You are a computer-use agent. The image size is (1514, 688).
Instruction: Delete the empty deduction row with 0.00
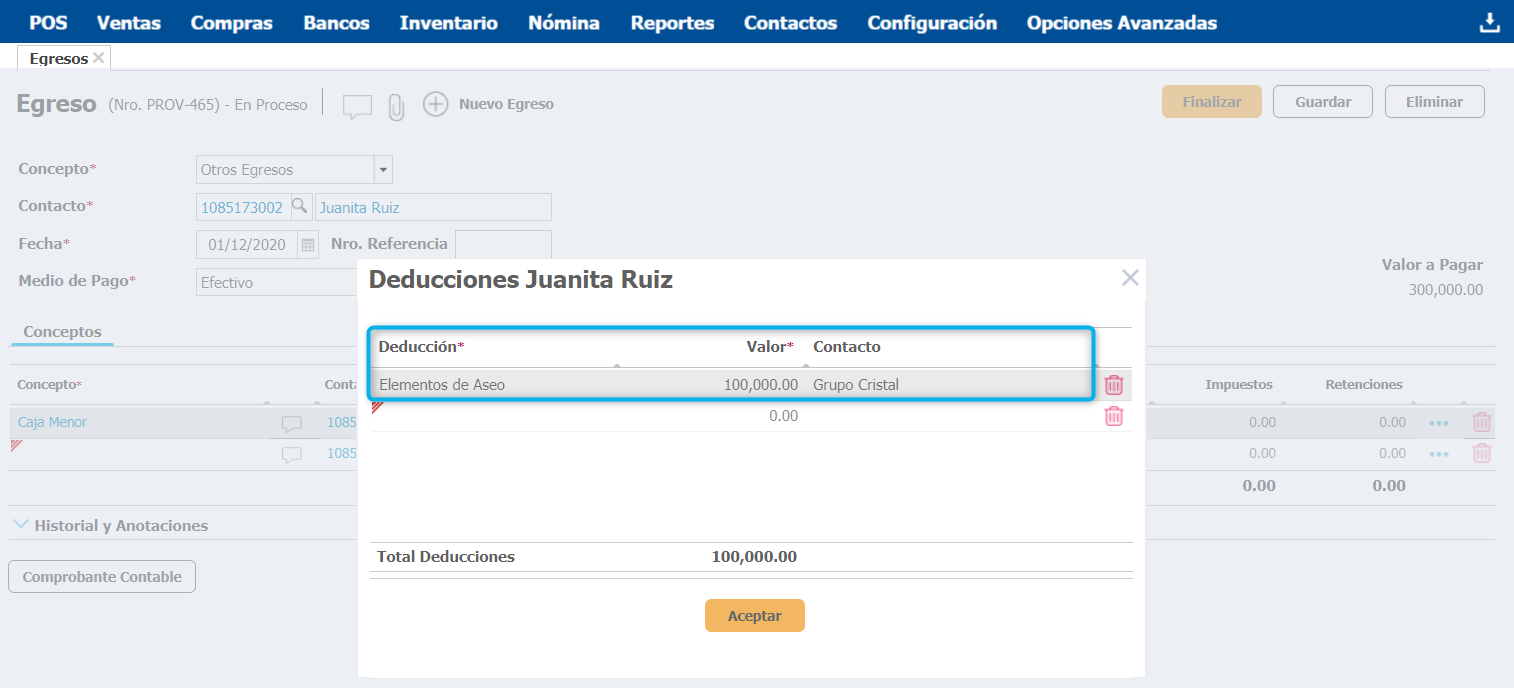1113,416
